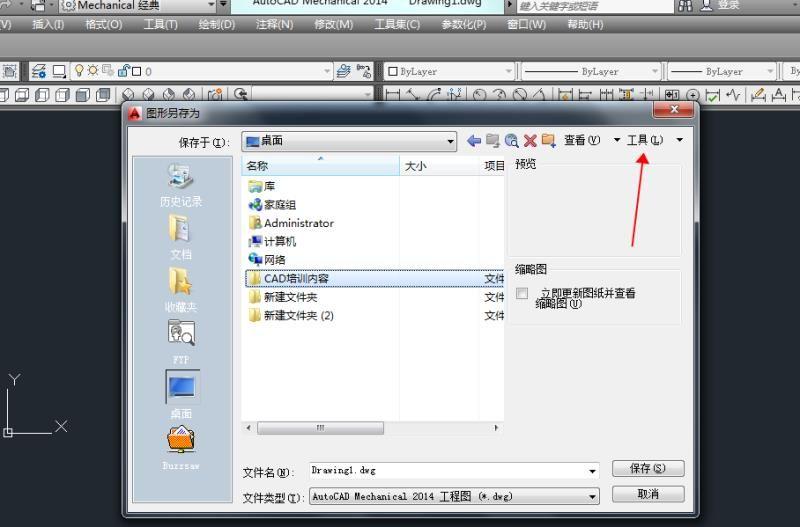
Task: Click the keyword search input field
Action: [594, 6]
